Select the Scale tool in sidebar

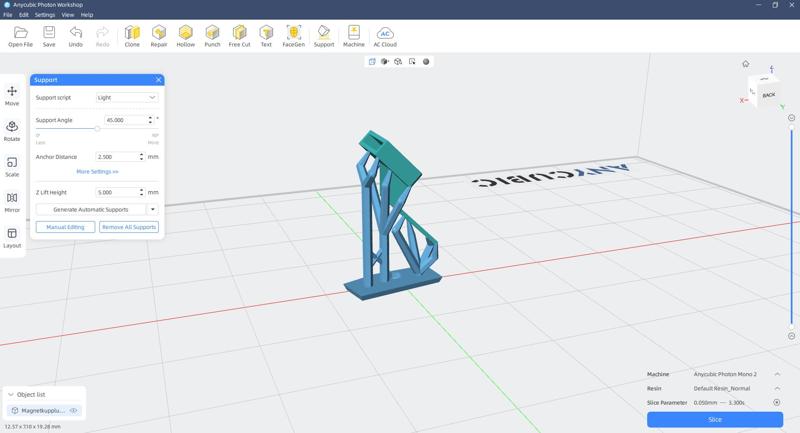click(x=12, y=167)
